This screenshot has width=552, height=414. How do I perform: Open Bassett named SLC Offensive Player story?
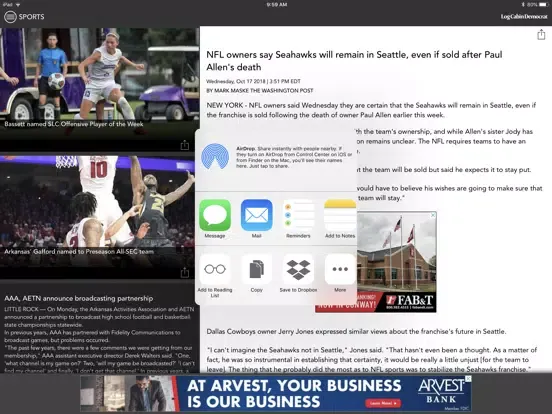(100, 90)
